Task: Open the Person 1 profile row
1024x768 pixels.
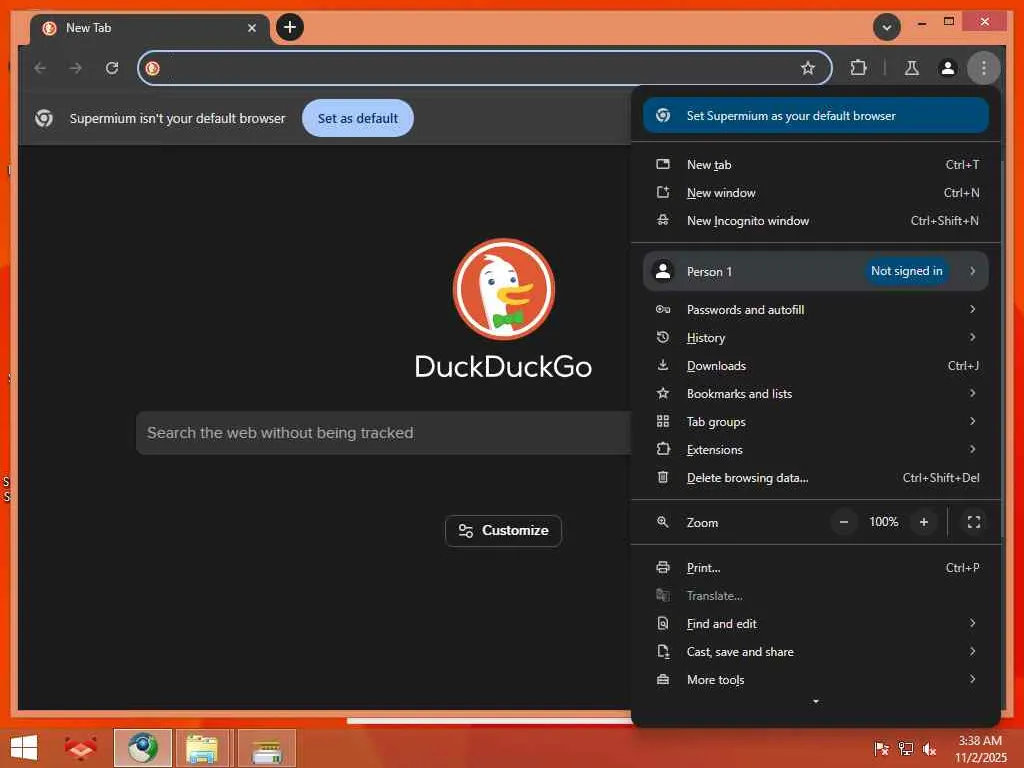Action: [x=816, y=271]
